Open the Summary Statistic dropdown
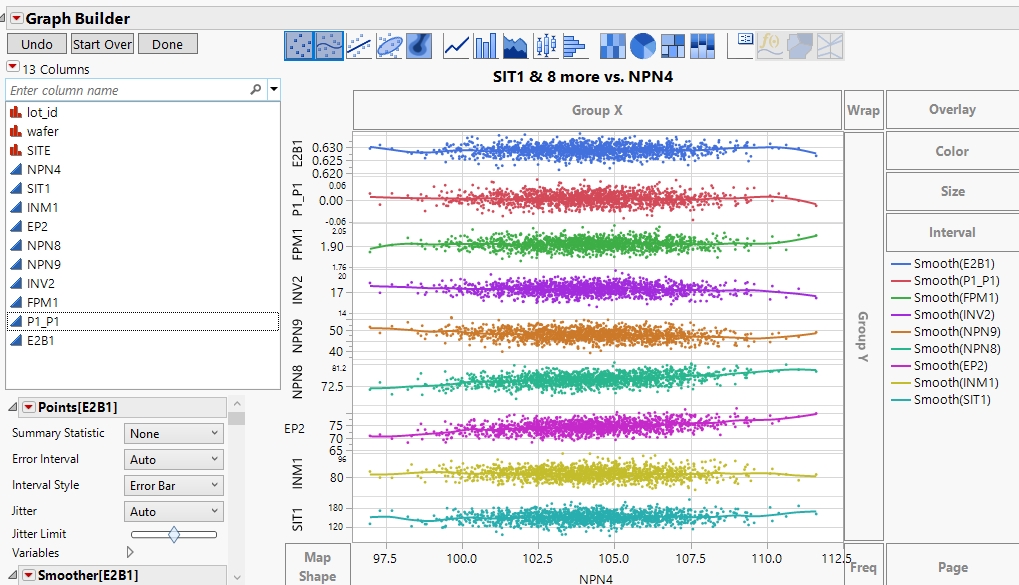Image resolution: width=1019 pixels, height=585 pixels. click(173, 434)
